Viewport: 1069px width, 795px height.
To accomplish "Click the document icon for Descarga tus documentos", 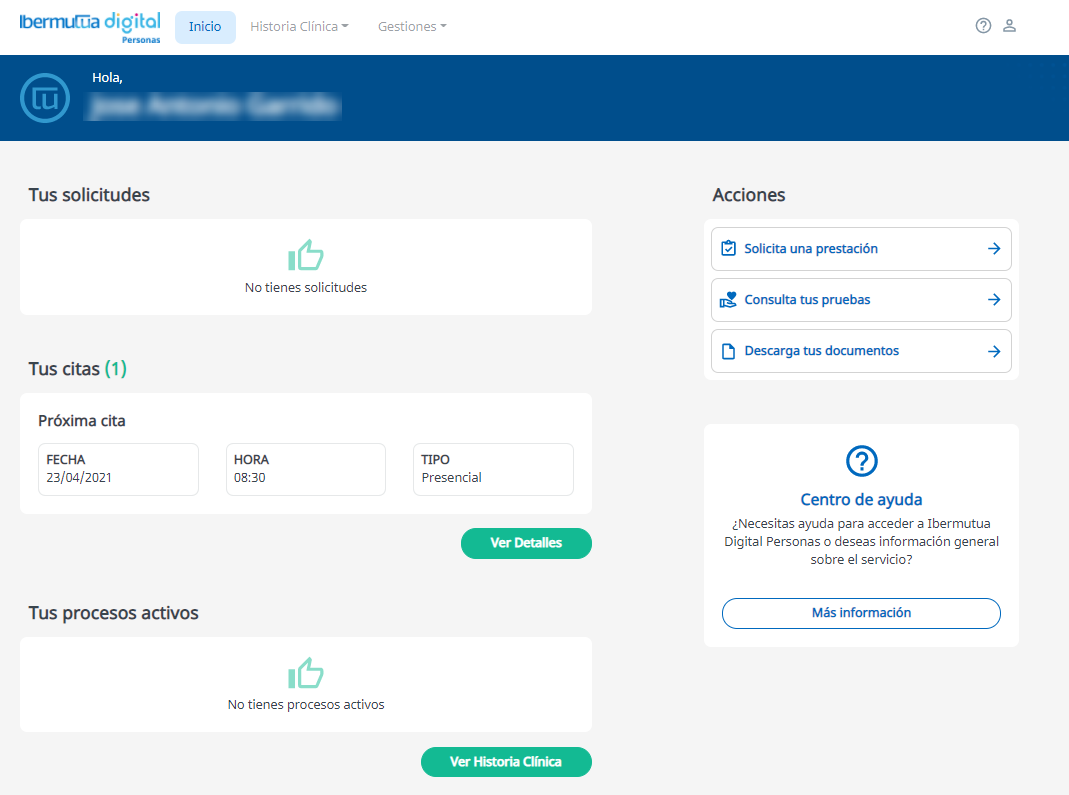I will point(728,352).
